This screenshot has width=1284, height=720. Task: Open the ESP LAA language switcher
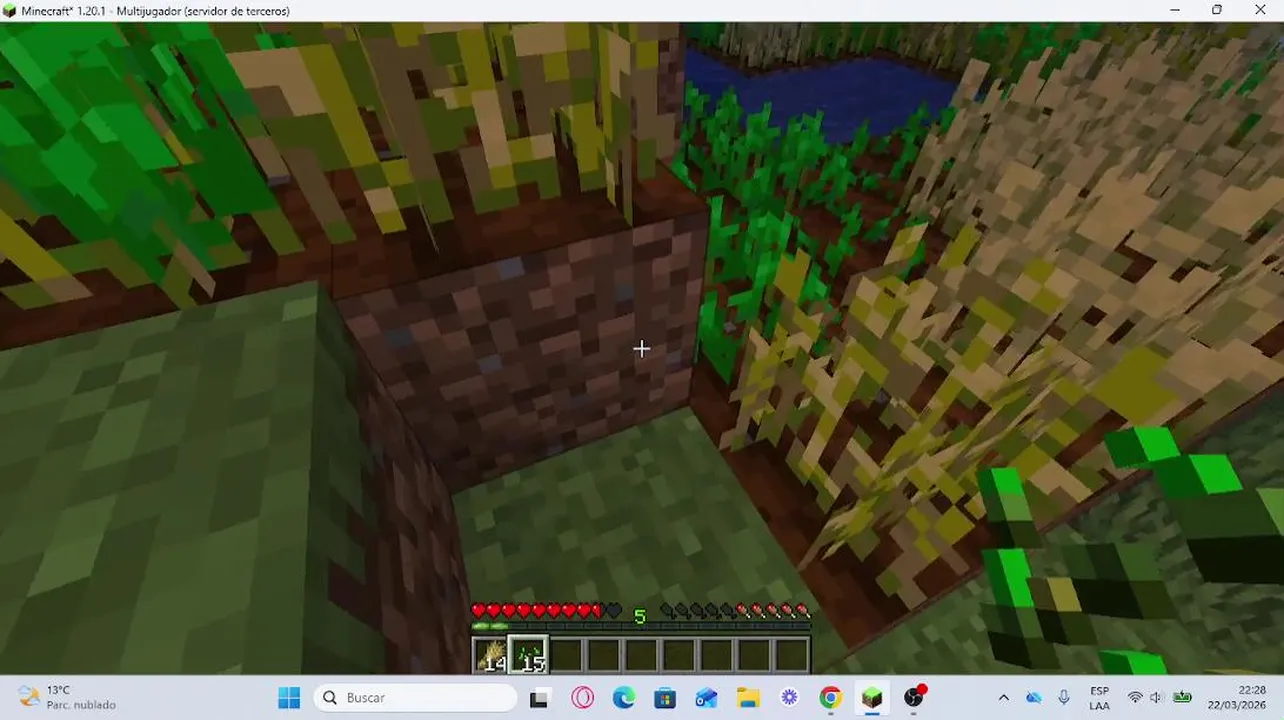(x=1099, y=697)
